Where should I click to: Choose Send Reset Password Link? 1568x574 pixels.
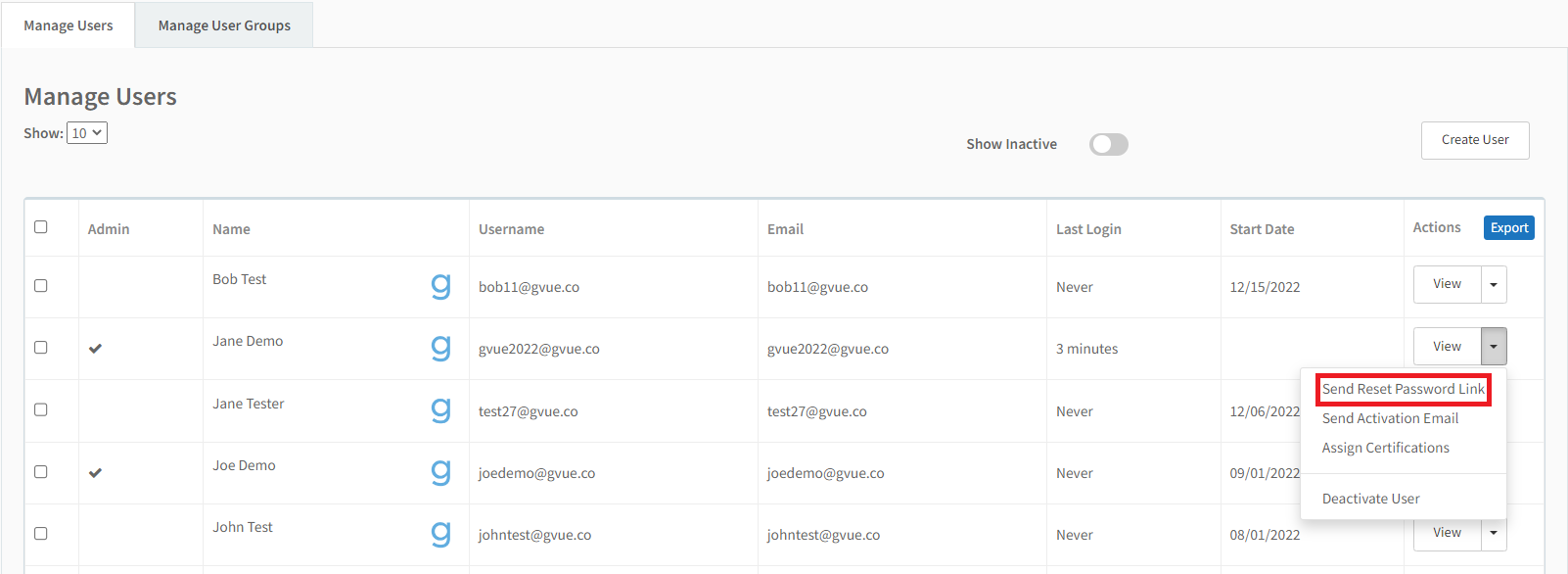coord(1404,389)
